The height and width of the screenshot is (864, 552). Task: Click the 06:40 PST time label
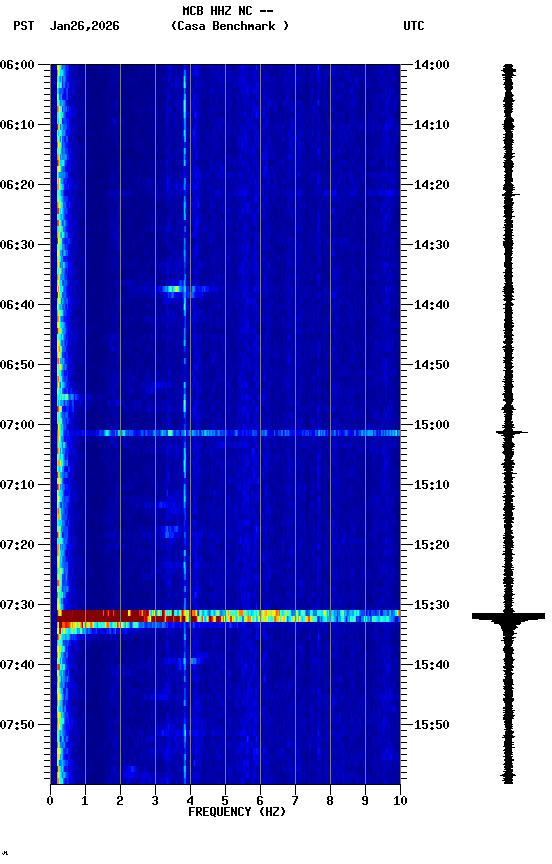click(17, 305)
